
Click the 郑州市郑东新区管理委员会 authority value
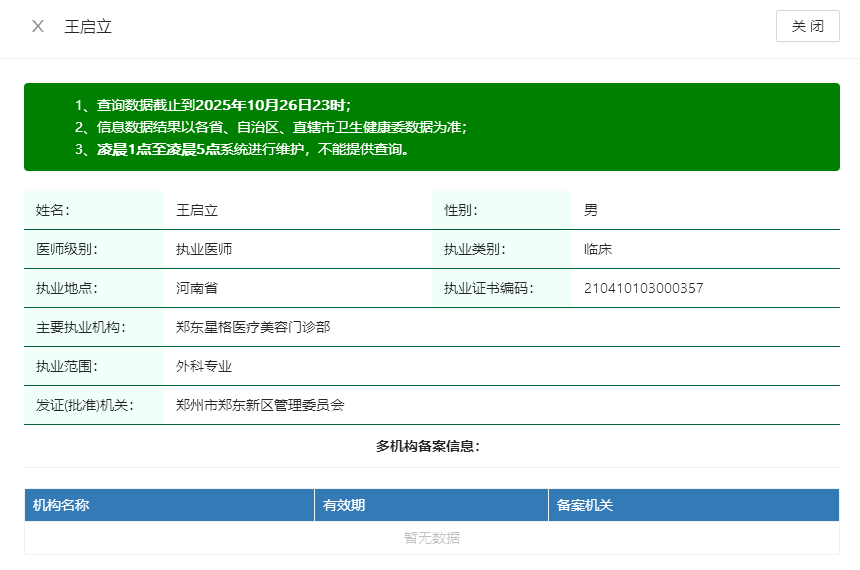point(260,405)
